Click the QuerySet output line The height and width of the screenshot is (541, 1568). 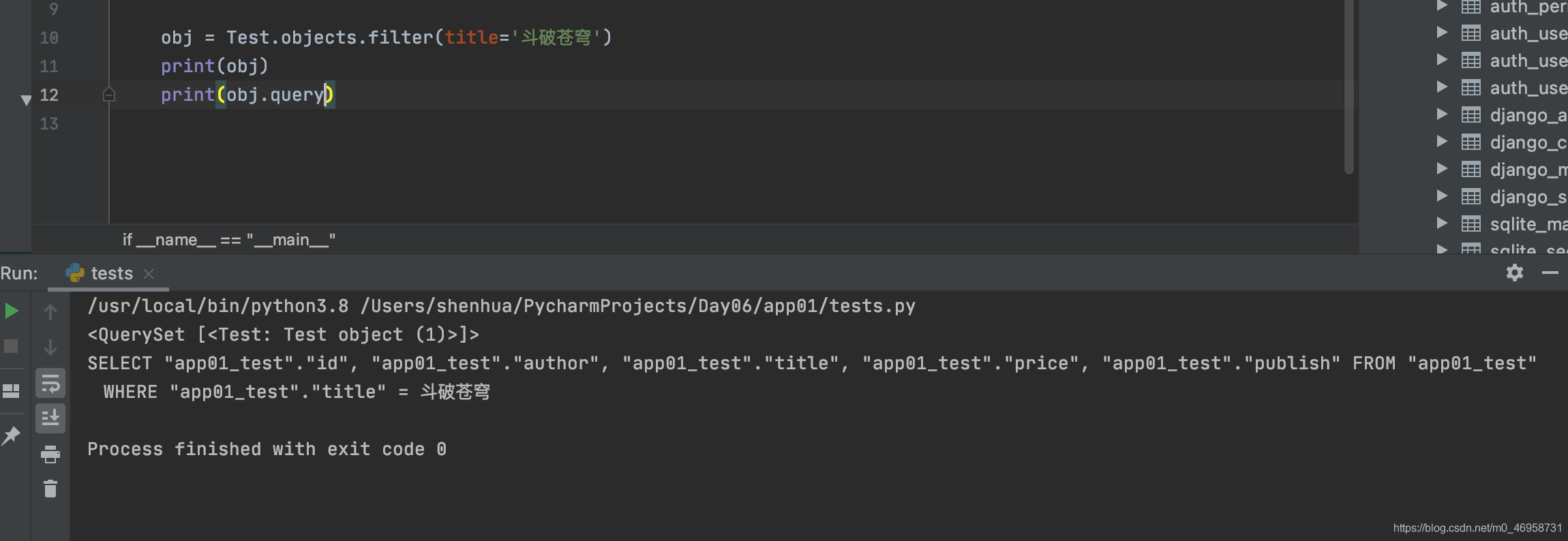(x=284, y=335)
